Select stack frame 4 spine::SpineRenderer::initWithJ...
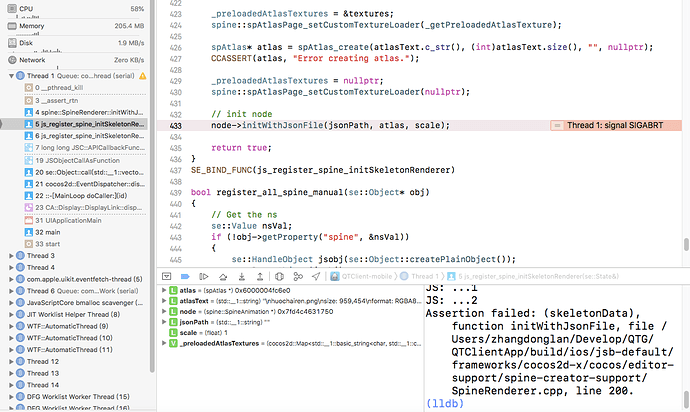The width and height of the screenshot is (690, 412). [x=85, y=112]
